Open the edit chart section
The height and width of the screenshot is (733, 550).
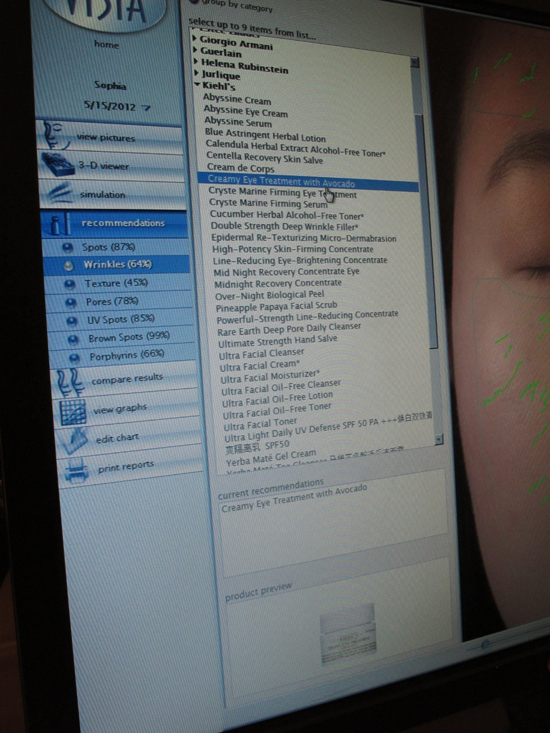click(x=129, y=438)
